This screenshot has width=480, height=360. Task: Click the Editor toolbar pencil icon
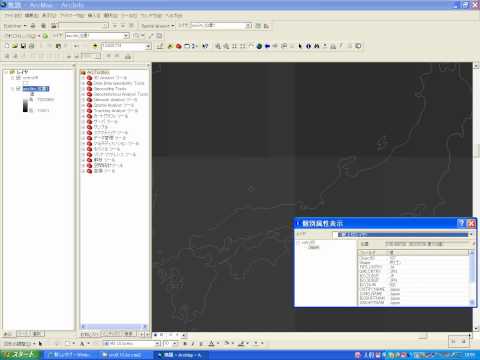(160, 46)
